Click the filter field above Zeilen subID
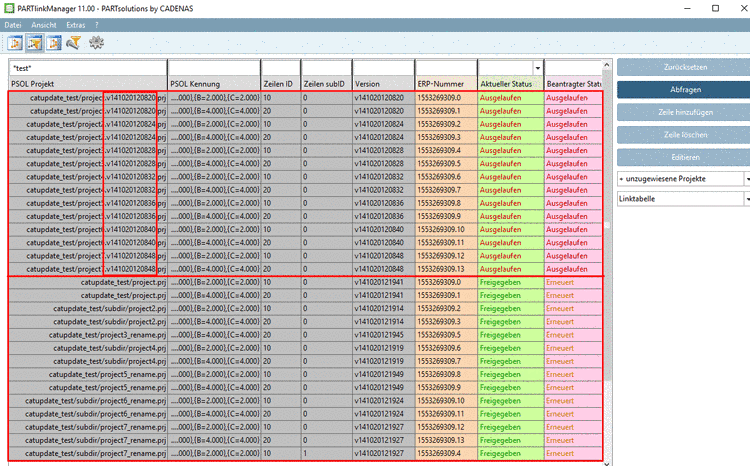 327,68
